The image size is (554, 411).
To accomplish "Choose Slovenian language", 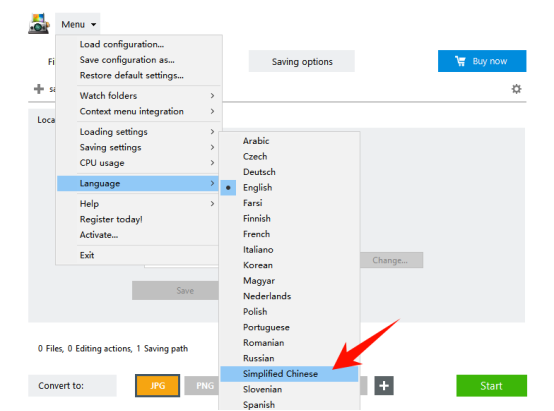I will [289, 389].
